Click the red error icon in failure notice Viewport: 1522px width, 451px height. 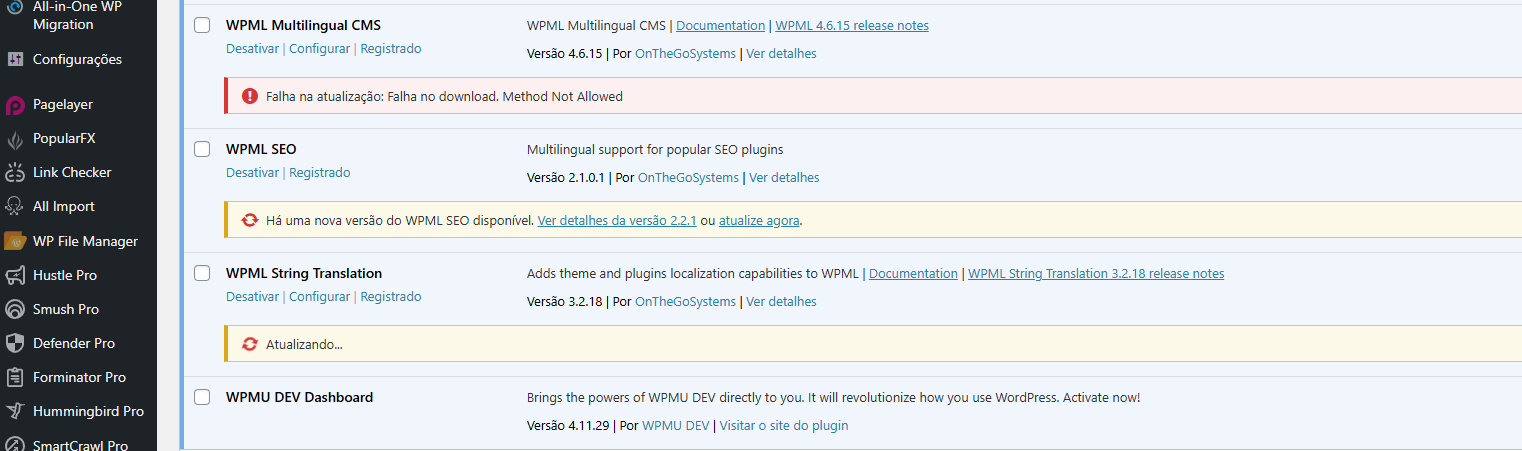(249, 97)
